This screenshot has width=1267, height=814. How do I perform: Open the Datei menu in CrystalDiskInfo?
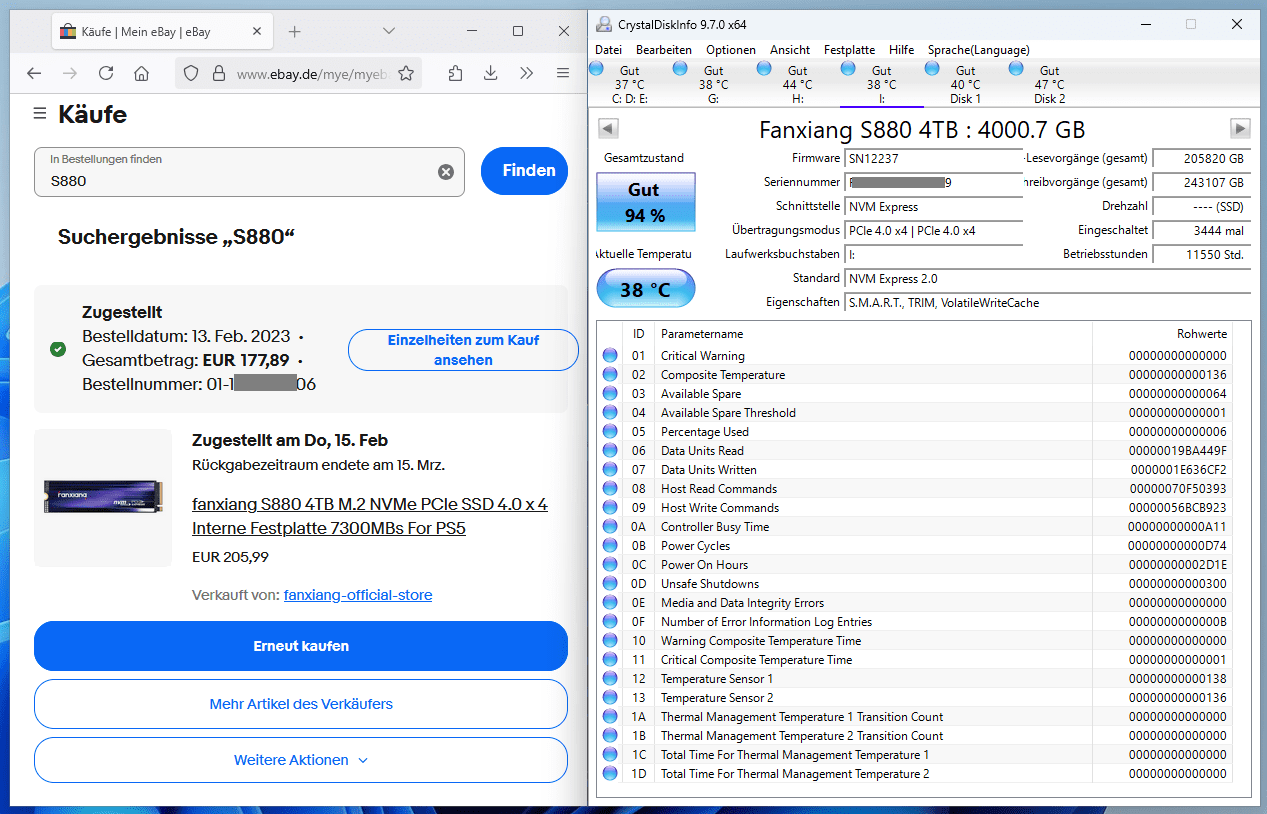[608, 50]
